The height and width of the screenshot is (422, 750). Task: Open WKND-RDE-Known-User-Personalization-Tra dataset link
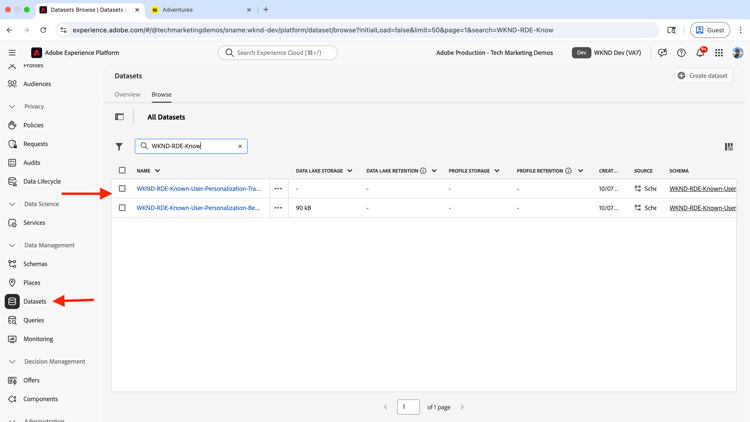point(199,189)
